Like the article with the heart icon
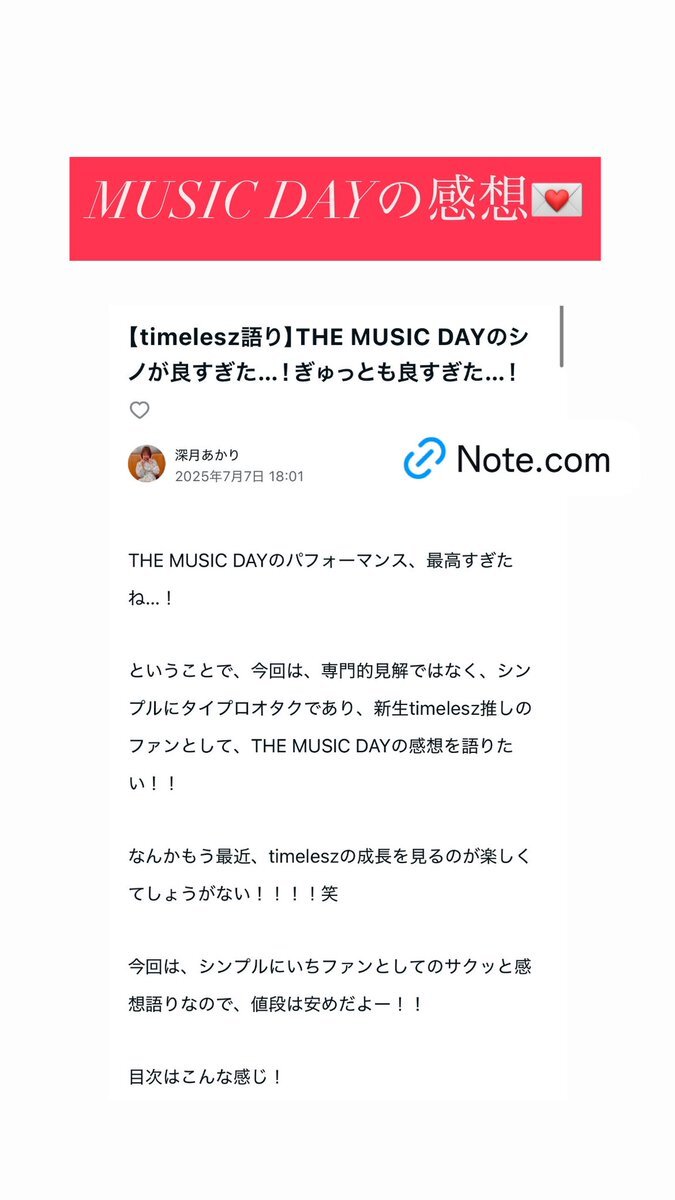675x1200 pixels. [140, 410]
